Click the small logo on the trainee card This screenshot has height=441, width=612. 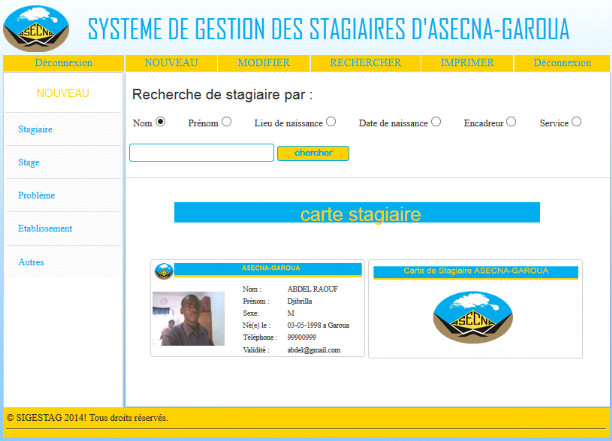(x=163, y=270)
